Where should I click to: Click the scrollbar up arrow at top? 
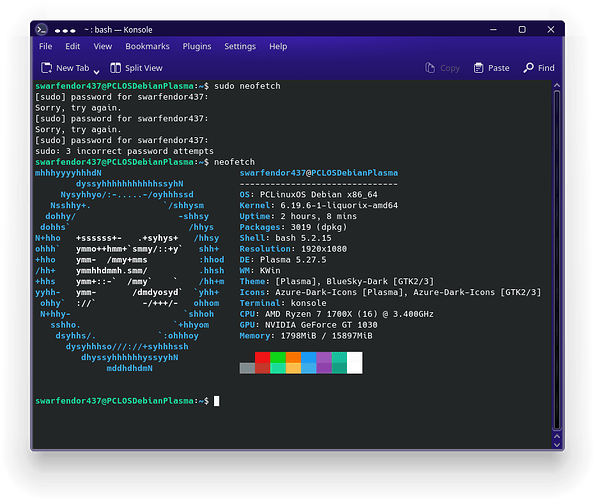coord(556,86)
